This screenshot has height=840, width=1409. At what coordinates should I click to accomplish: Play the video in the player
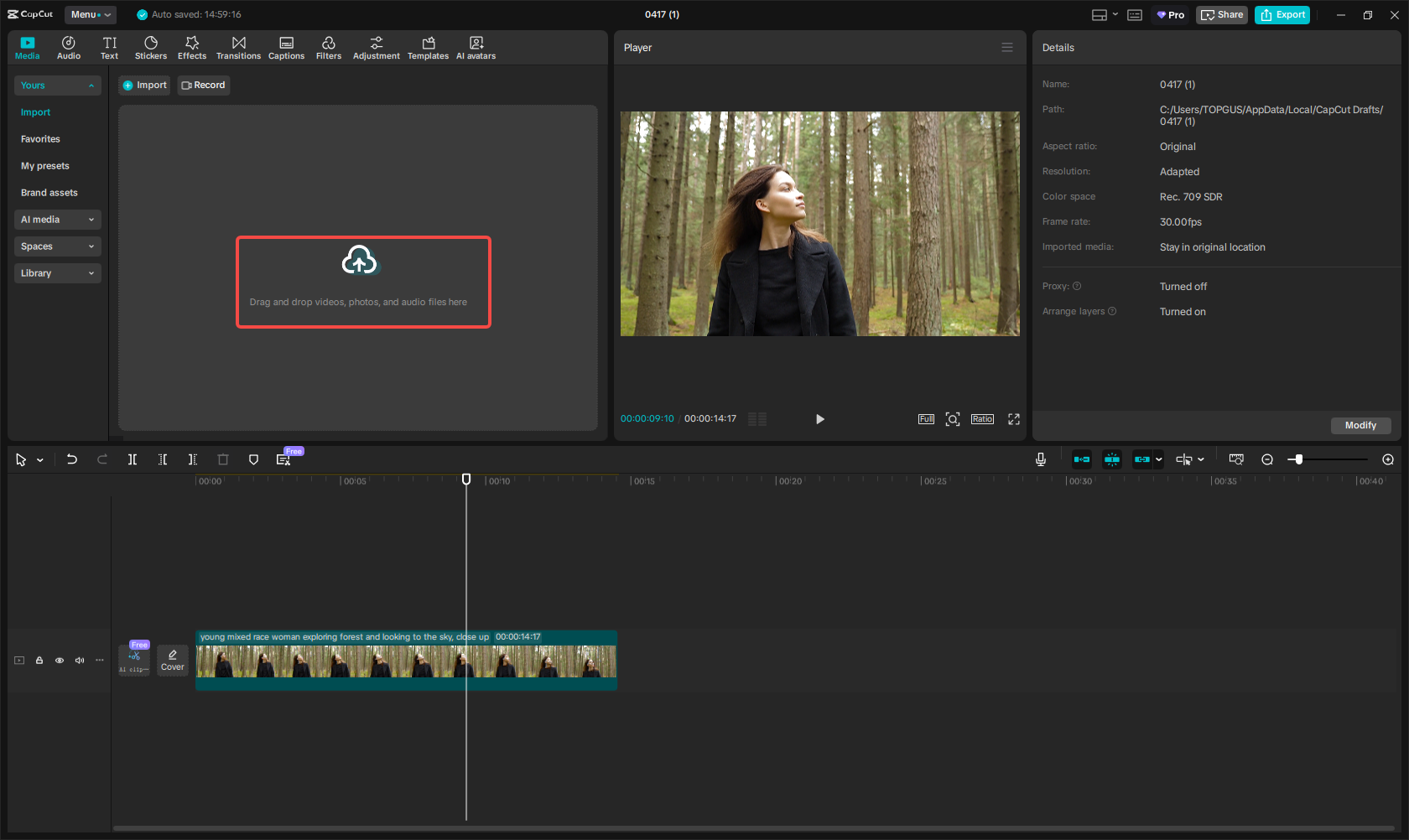pos(819,419)
